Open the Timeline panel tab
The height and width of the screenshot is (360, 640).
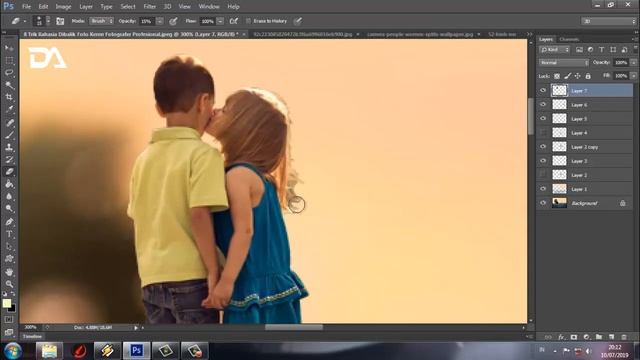tap(32, 336)
